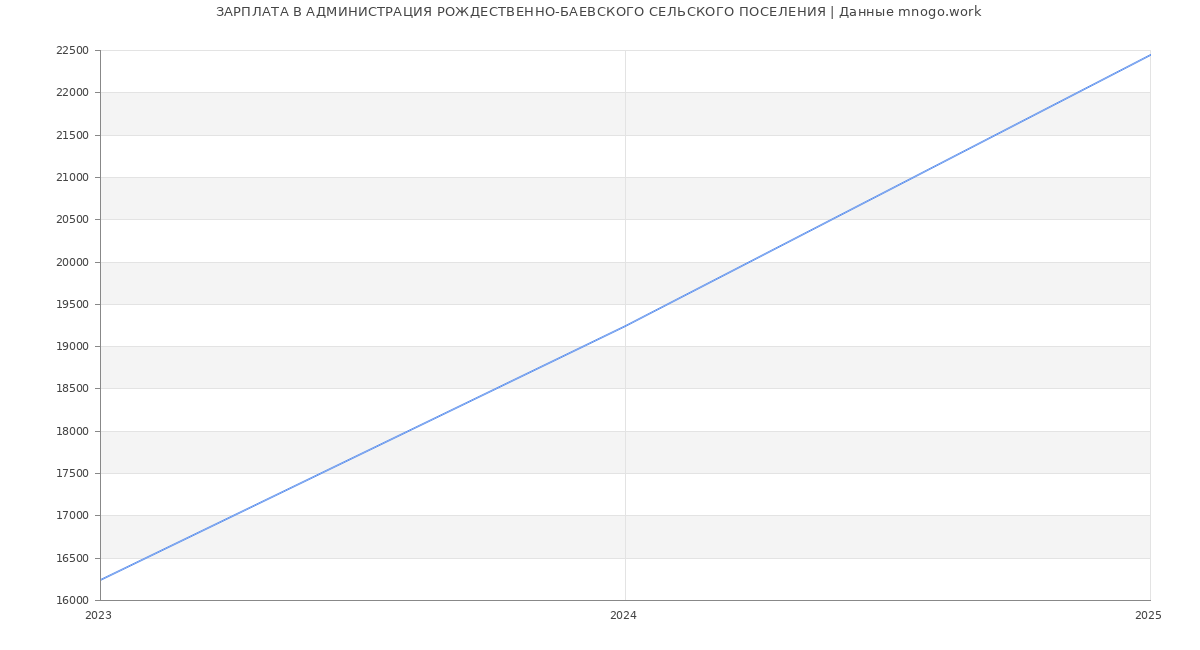This screenshot has width=1200, height=650.
Task: Click the 2025 x-axis label
Action: coord(1147,616)
